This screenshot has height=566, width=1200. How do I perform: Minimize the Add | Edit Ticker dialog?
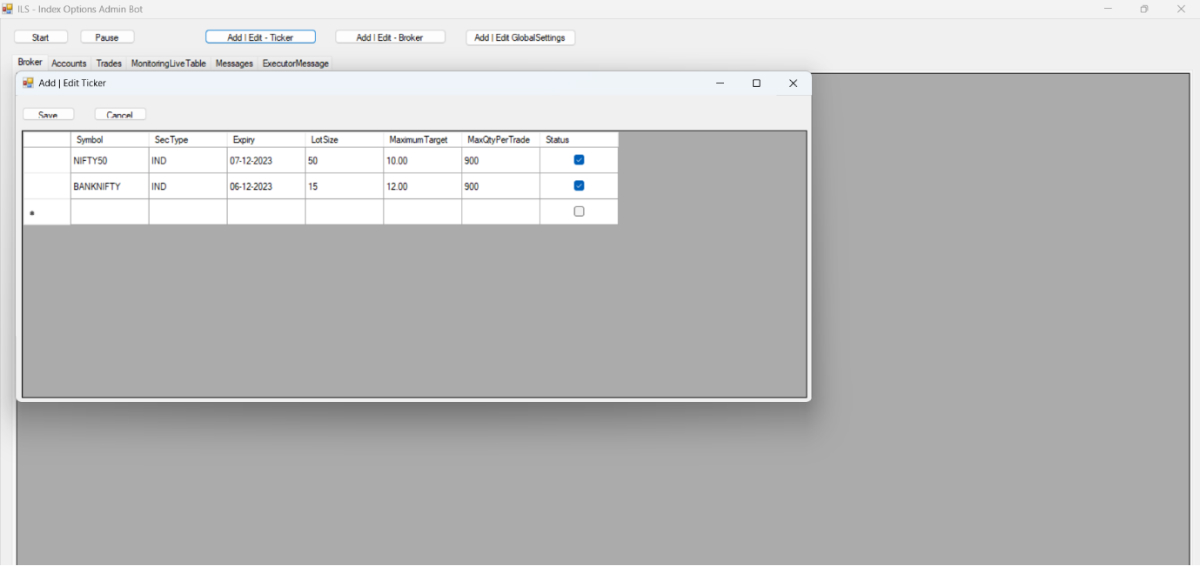tap(720, 83)
